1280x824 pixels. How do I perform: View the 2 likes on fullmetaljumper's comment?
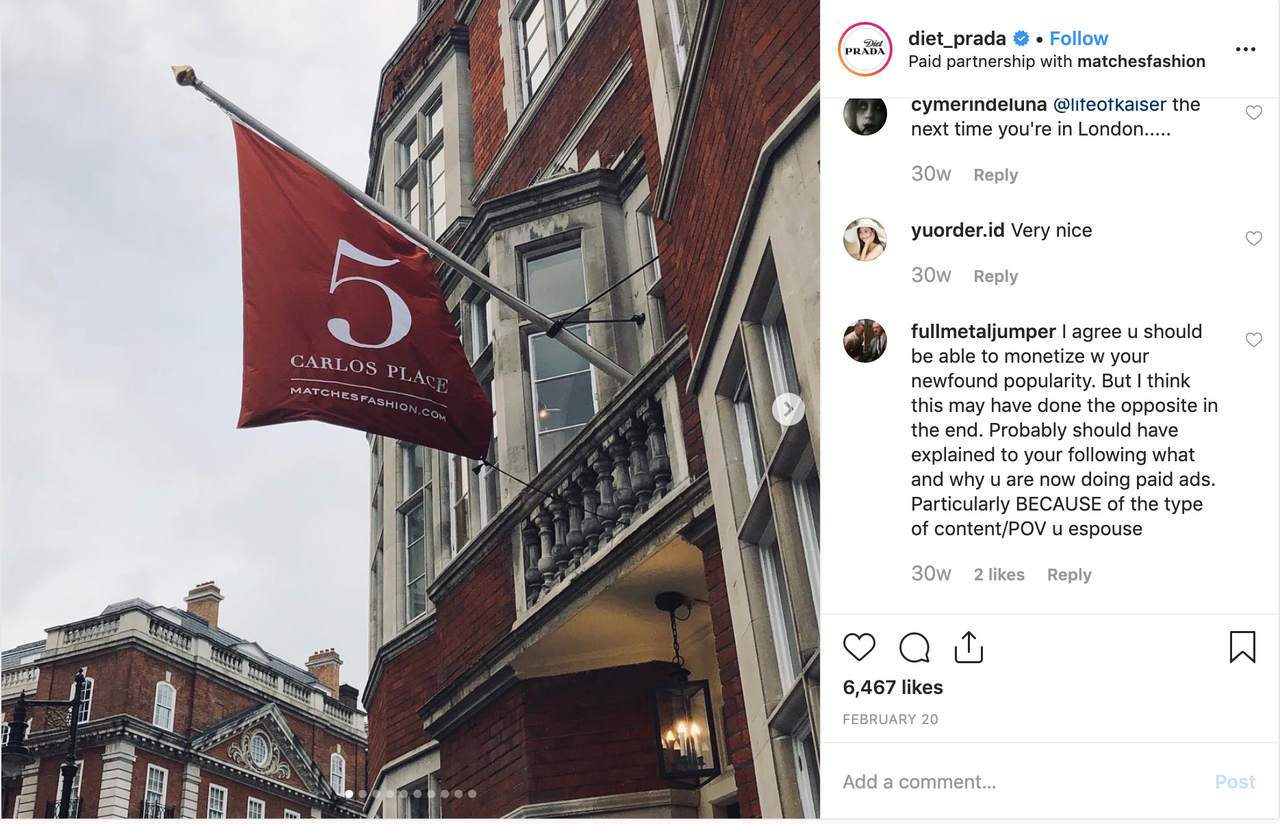999,575
